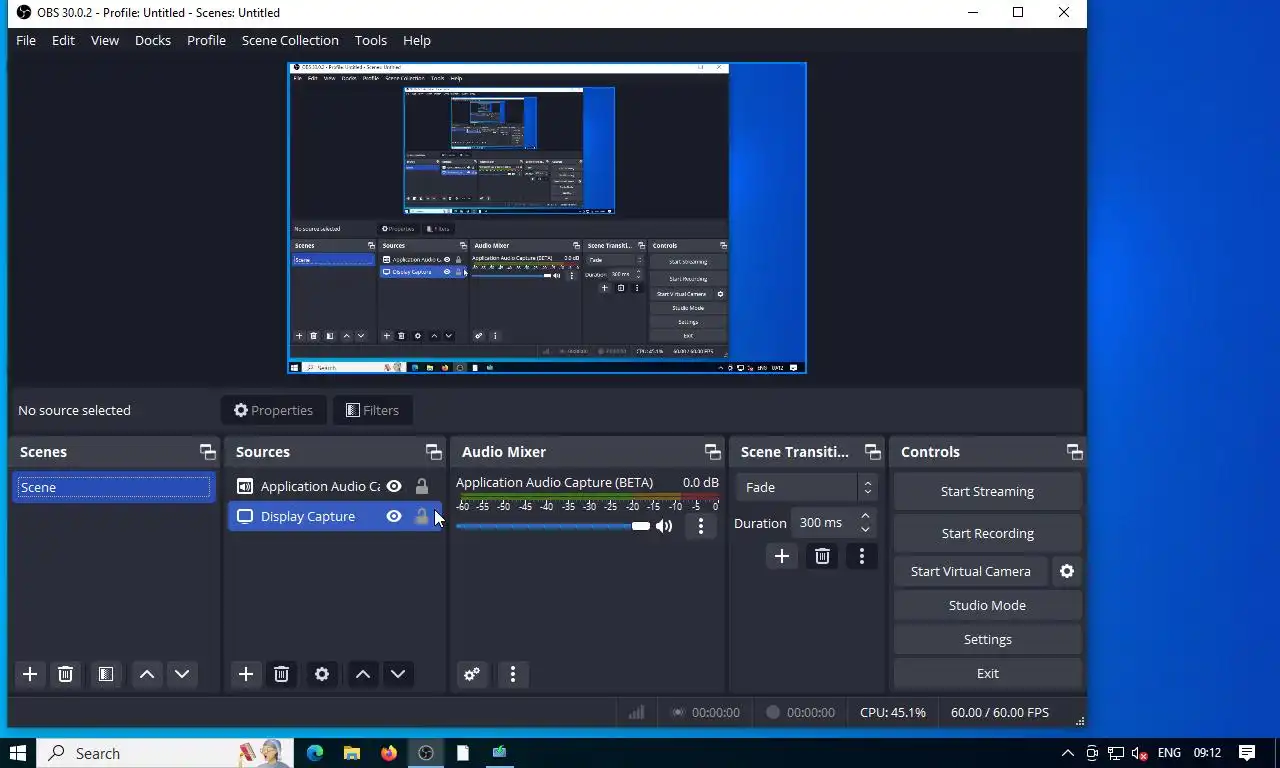
Task: Mute Application Audio Capture speaker icon
Action: (664, 526)
